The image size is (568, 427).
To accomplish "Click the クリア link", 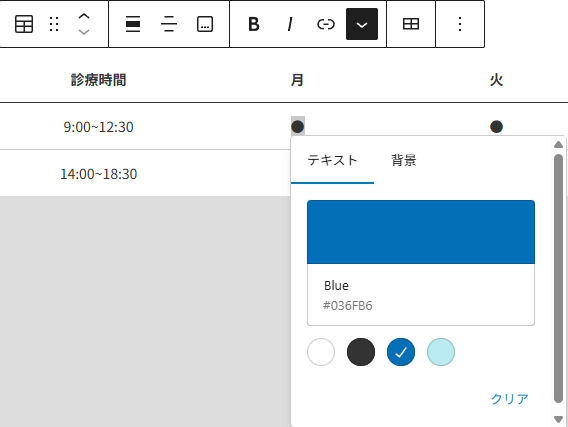I will [510, 399].
